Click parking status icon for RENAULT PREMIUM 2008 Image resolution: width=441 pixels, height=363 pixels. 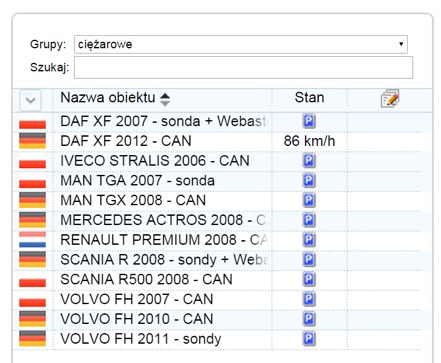tap(309, 240)
